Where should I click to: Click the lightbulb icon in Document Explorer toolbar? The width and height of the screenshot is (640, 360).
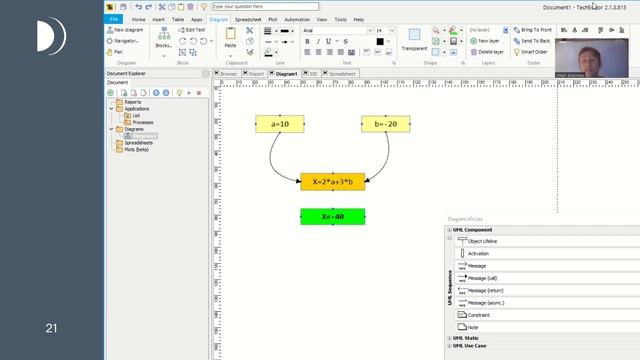coord(179,93)
